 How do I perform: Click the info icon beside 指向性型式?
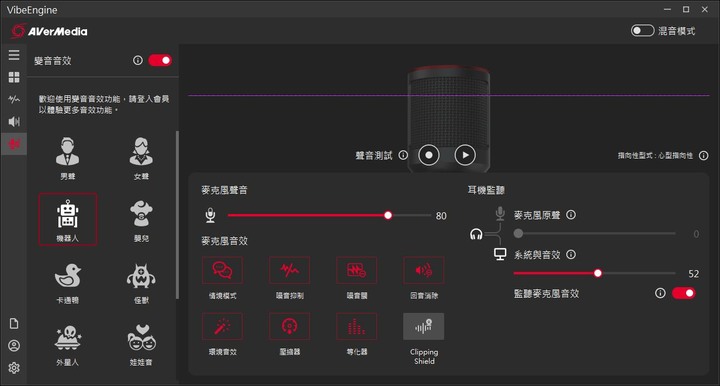(x=703, y=156)
